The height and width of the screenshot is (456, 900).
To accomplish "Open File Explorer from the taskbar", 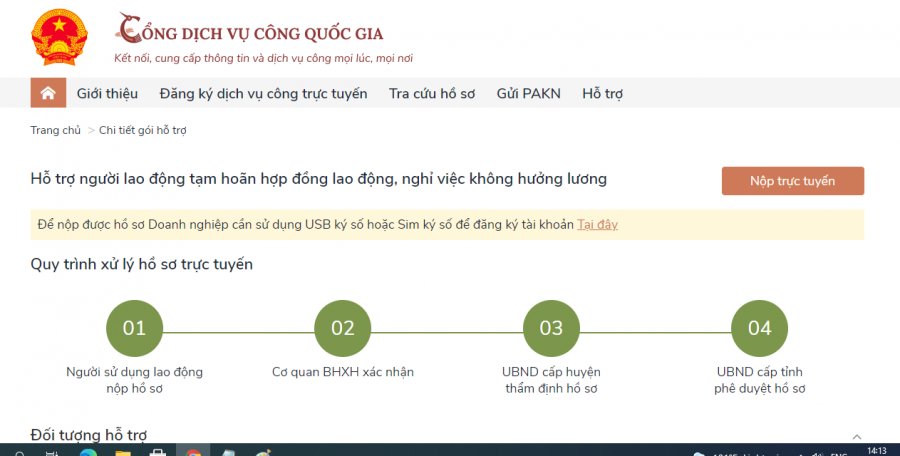I will pos(123,452).
